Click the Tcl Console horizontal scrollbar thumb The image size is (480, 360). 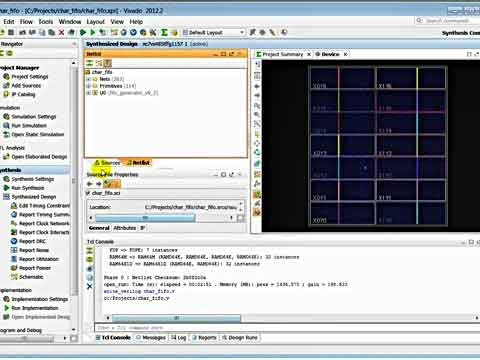176,318
